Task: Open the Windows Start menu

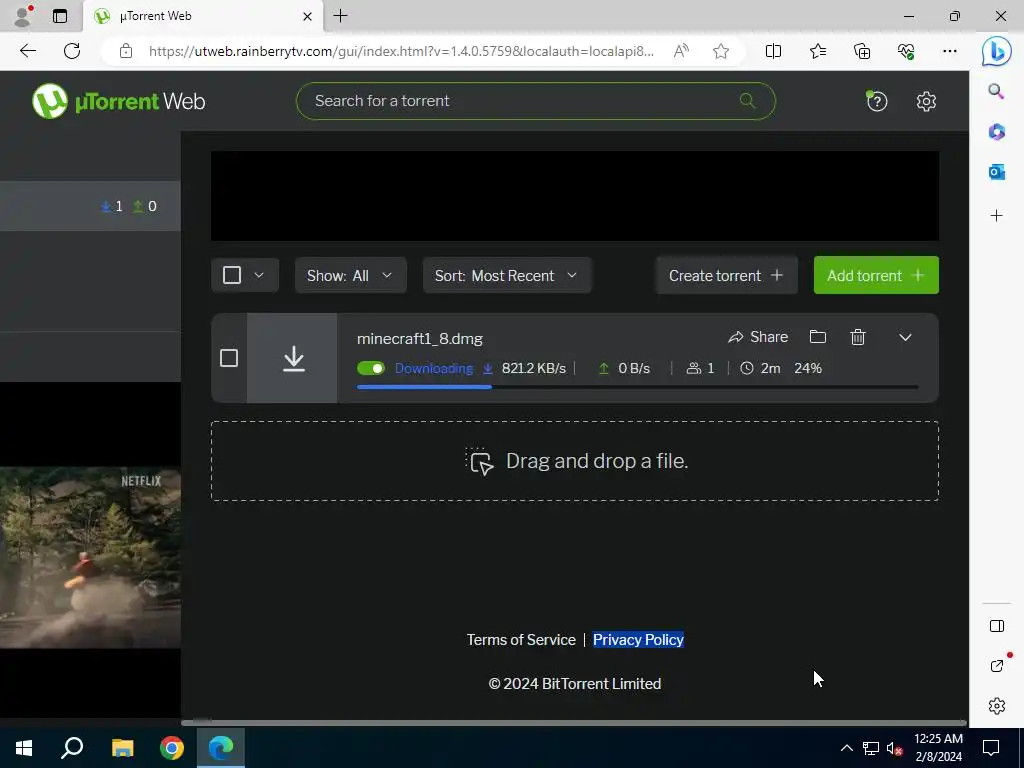Action: tap(24, 748)
